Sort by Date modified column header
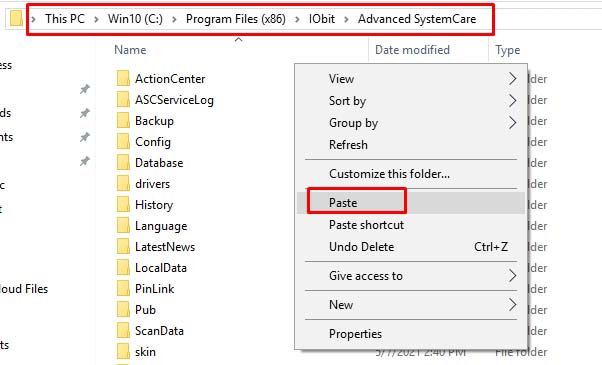Image resolution: width=602 pixels, height=365 pixels. (x=412, y=50)
